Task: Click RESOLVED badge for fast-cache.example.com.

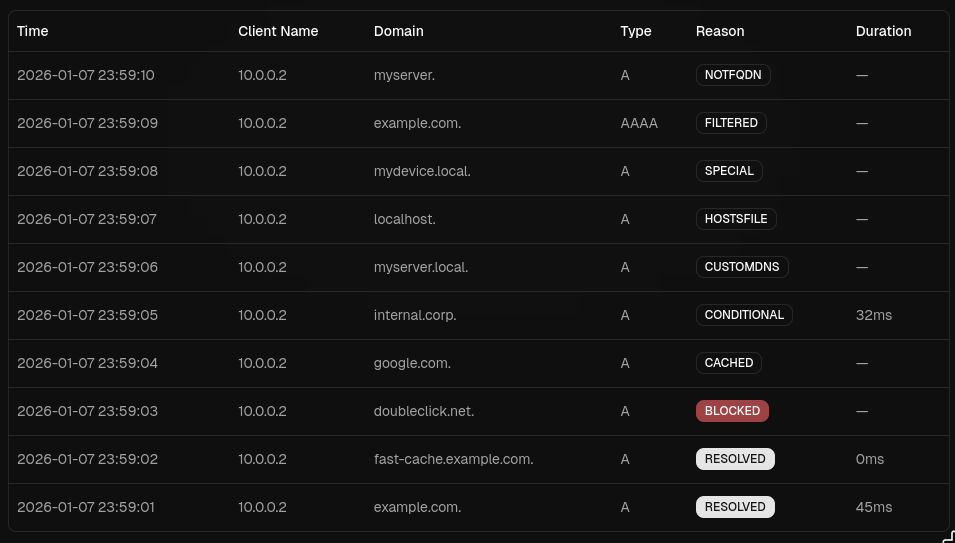Action: pyautogui.click(x=735, y=459)
